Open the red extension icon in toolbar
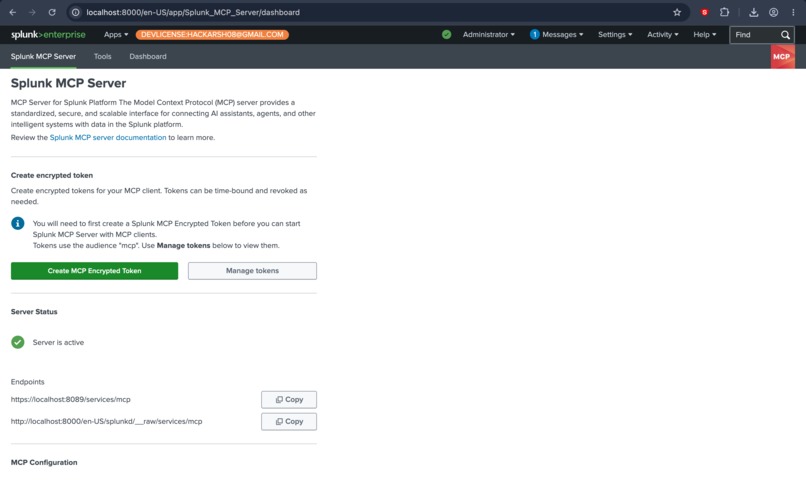 point(705,12)
